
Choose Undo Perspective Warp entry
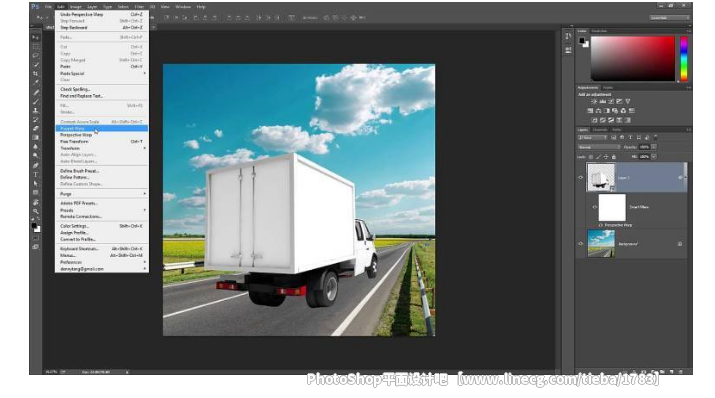pos(102,15)
